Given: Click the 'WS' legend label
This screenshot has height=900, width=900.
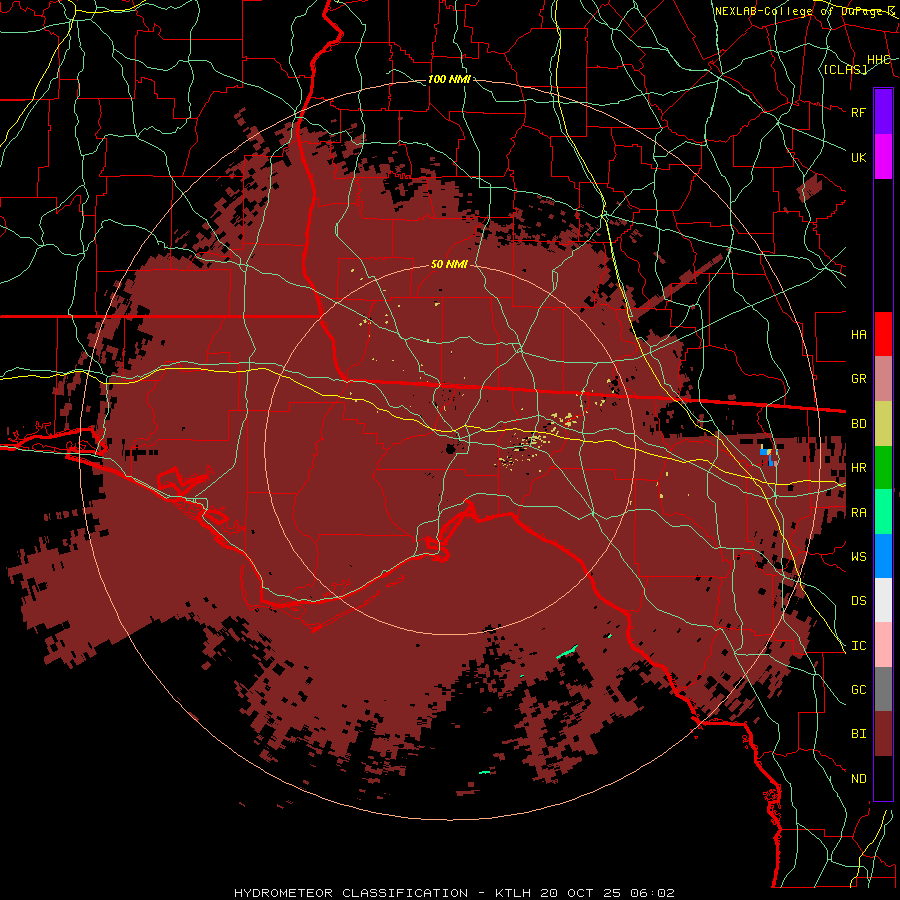Looking at the screenshot, I should (x=858, y=557).
